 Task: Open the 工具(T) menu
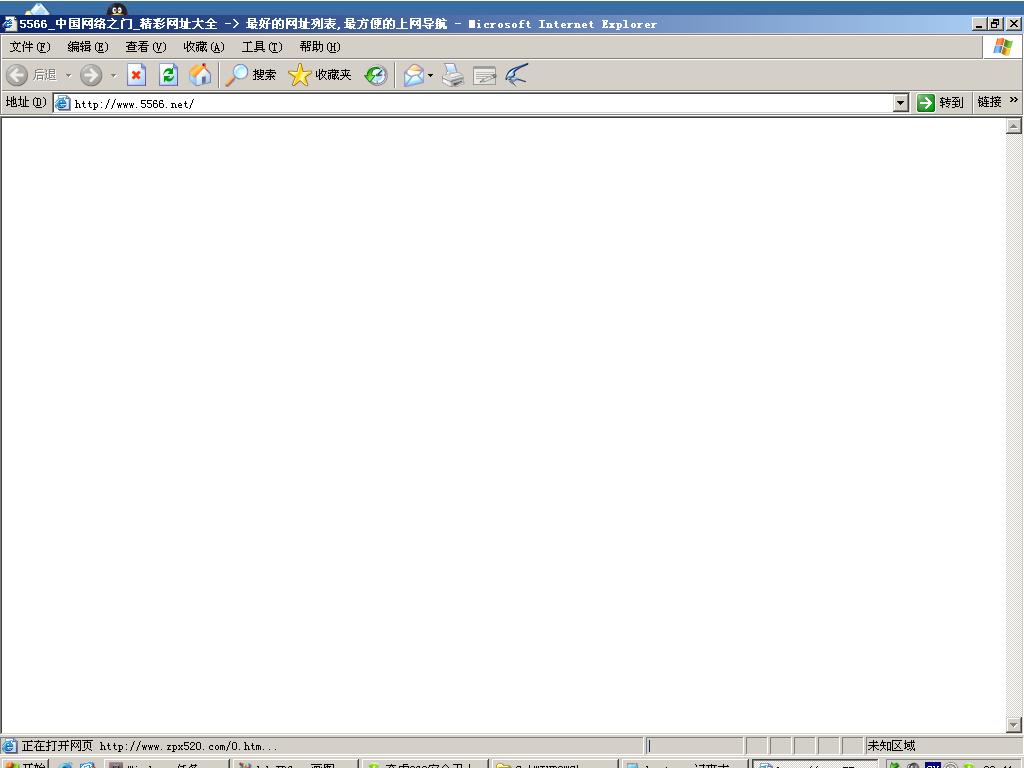point(262,47)
